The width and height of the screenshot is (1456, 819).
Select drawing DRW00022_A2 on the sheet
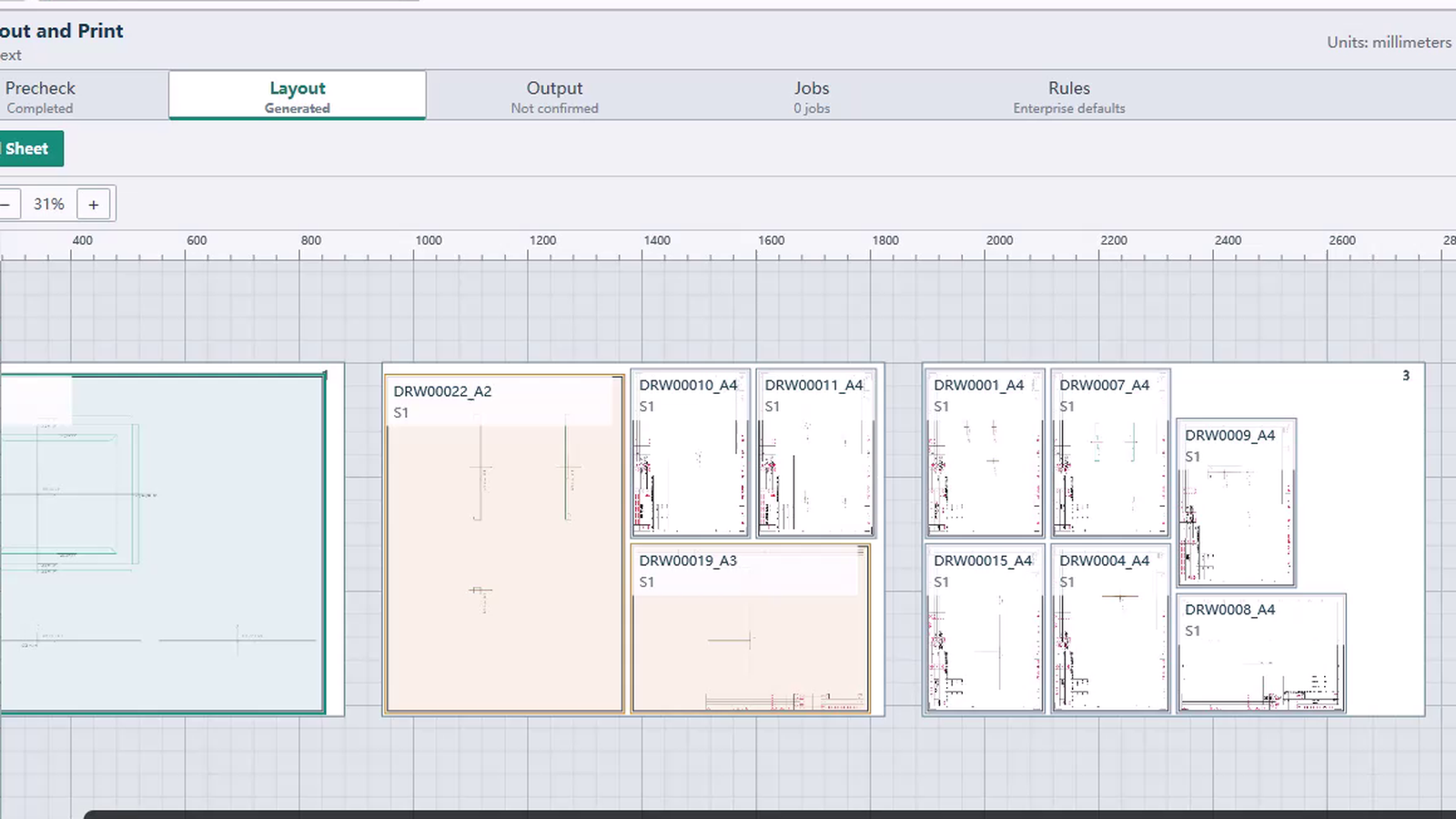(504, 543)
